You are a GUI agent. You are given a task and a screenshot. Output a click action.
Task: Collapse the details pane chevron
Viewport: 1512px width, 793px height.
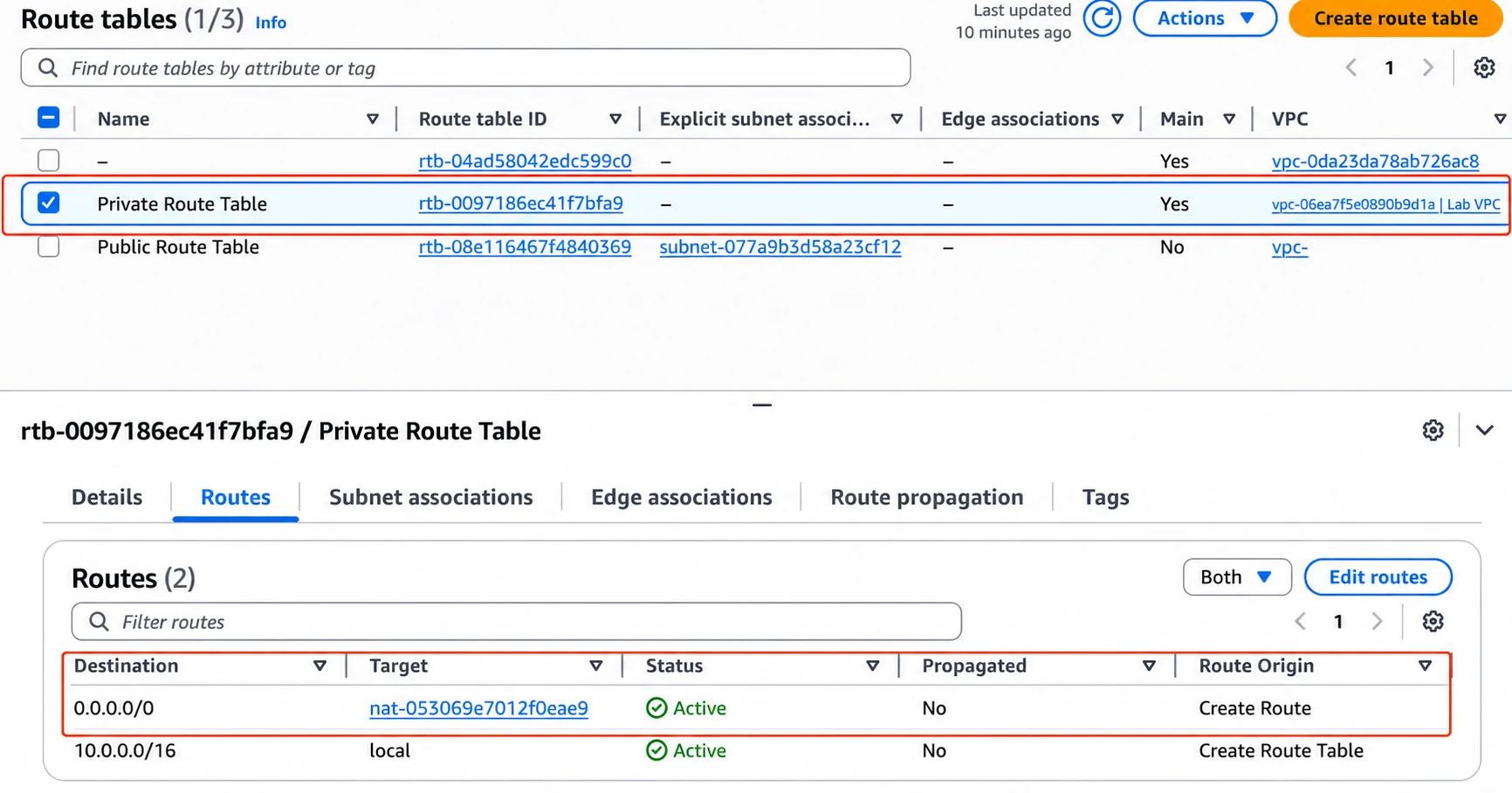click(1484, 430)
